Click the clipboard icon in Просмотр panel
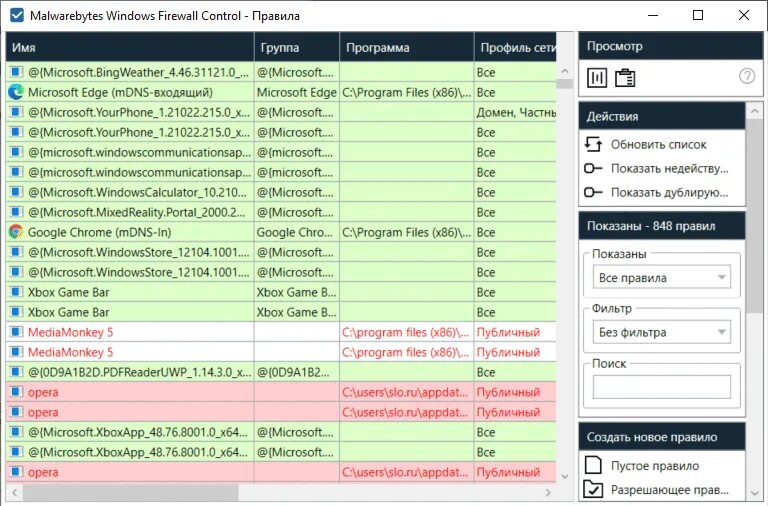 click(625, 77)
